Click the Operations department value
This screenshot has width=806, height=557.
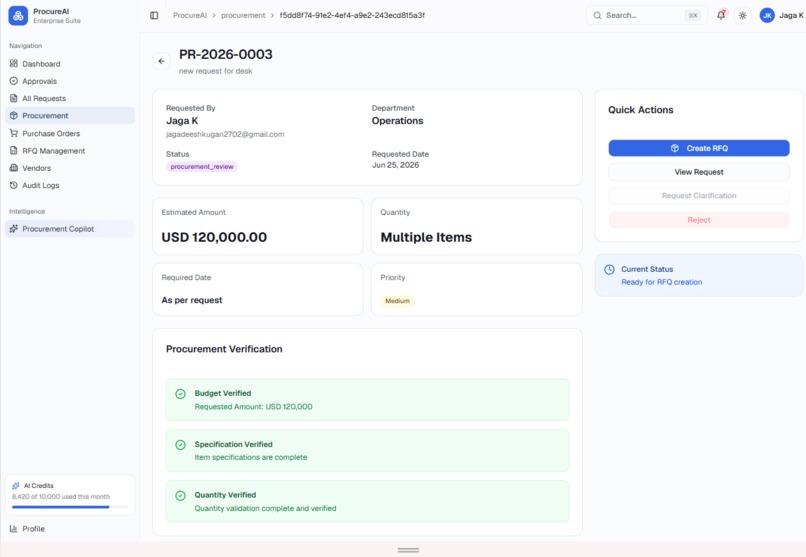tap(397, 121)
